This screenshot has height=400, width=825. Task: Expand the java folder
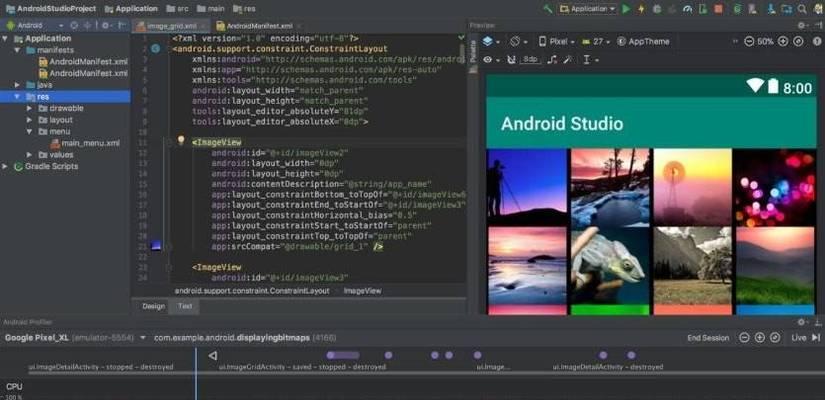point(17,85)
